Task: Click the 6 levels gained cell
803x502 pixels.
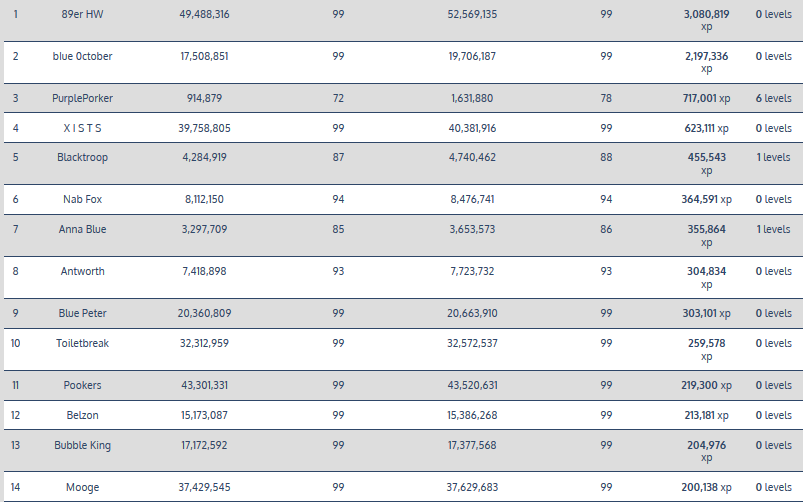Action: point(772,98)
